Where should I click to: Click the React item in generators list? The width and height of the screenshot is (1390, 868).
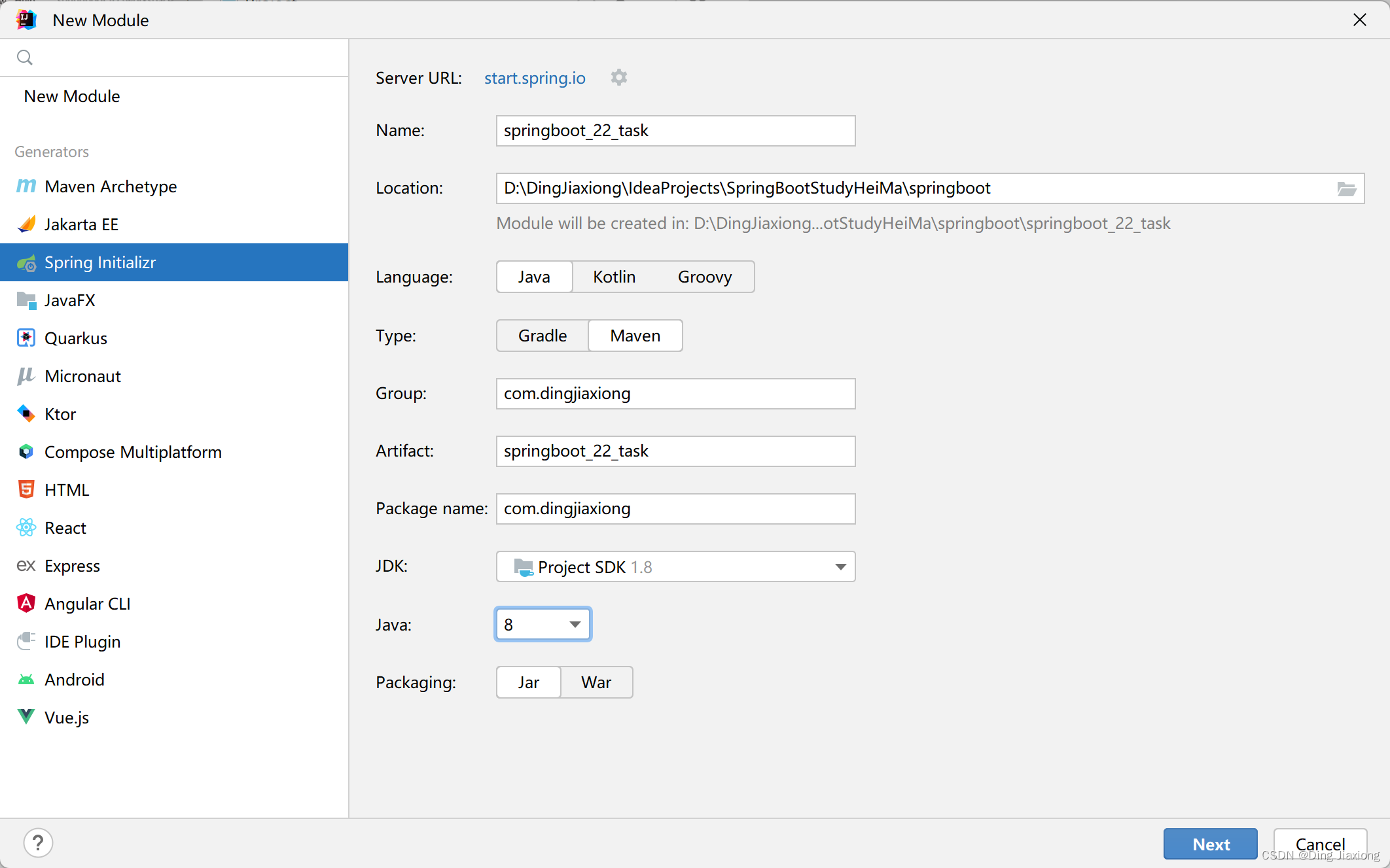(x=66, y=528)
